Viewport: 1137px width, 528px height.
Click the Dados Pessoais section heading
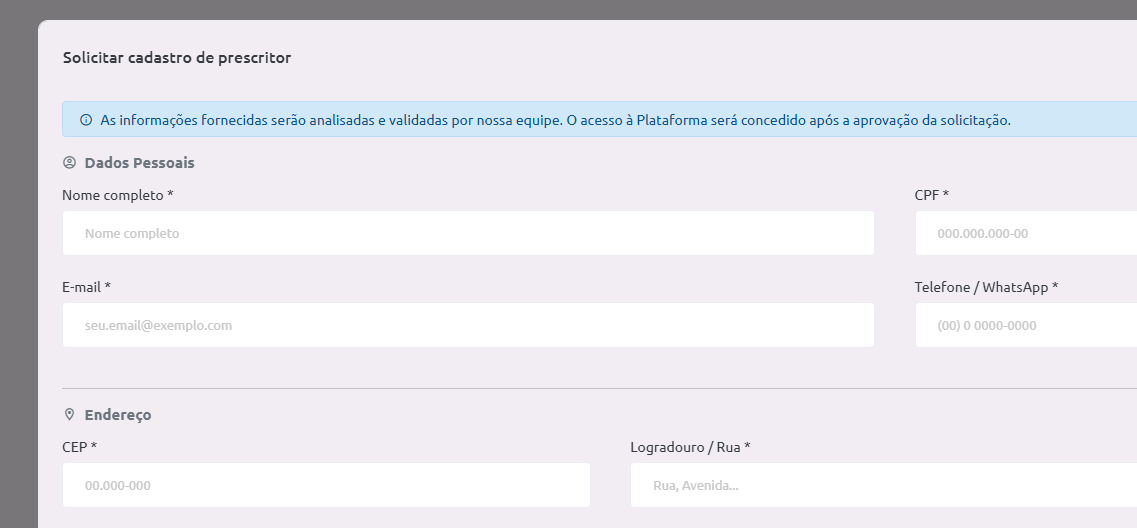tap(139, 162)
